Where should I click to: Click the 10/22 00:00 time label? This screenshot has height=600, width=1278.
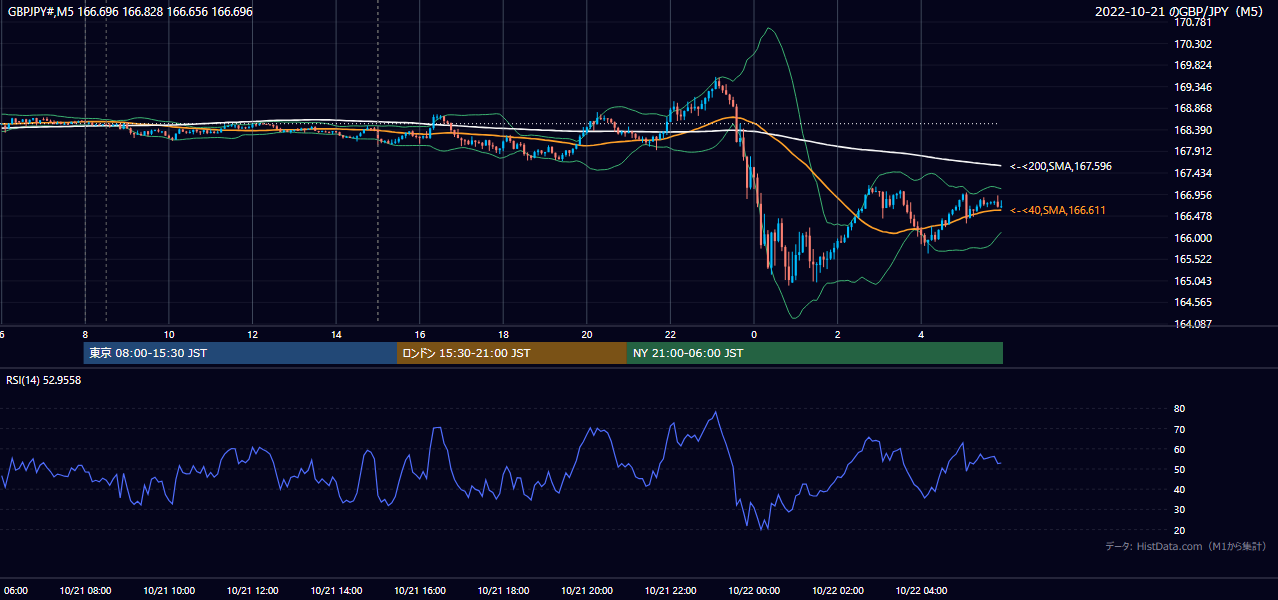pos(754,591)
